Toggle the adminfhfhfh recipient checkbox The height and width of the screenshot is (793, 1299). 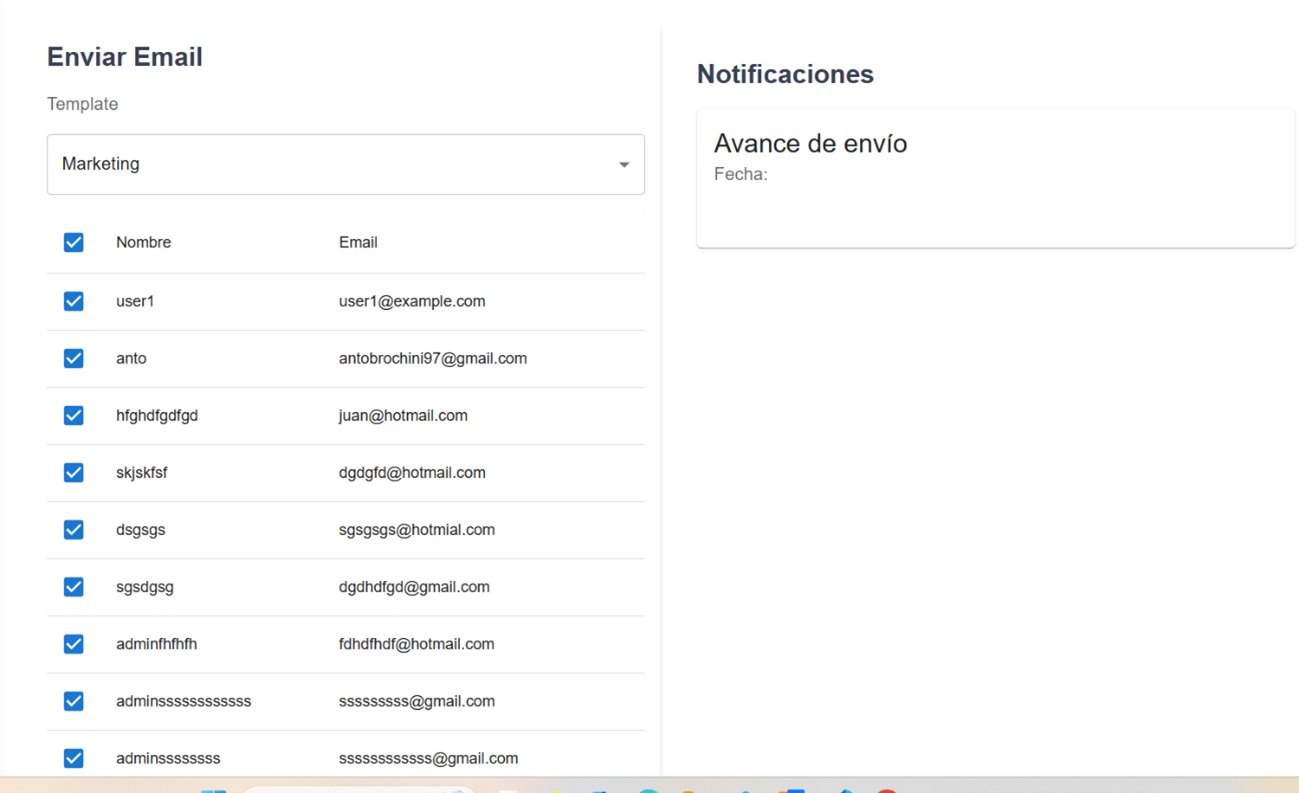(73, 644)
